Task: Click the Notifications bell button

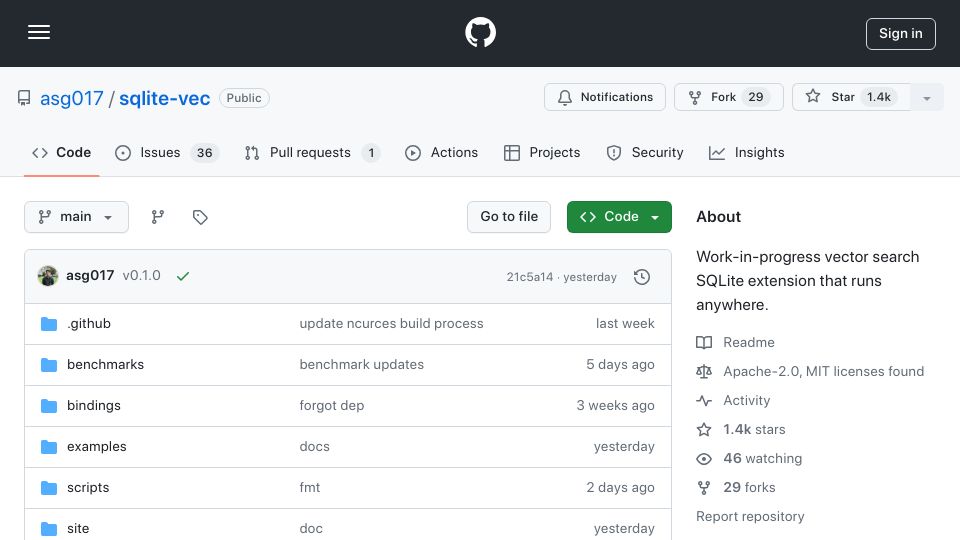Action: pos(604,97)
